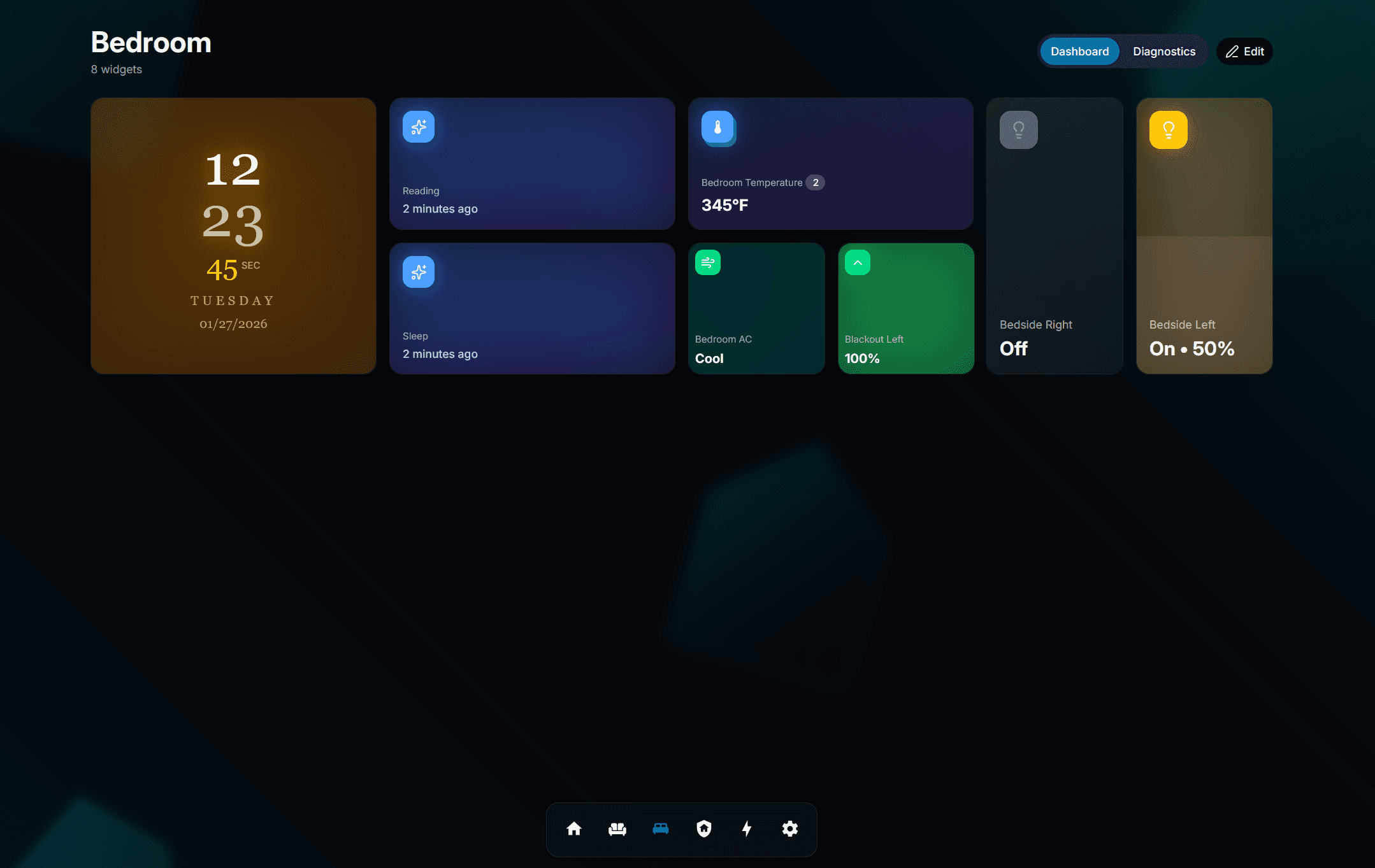
Task: Click the home icon in bottom dock
Action: tap(573, 829)
